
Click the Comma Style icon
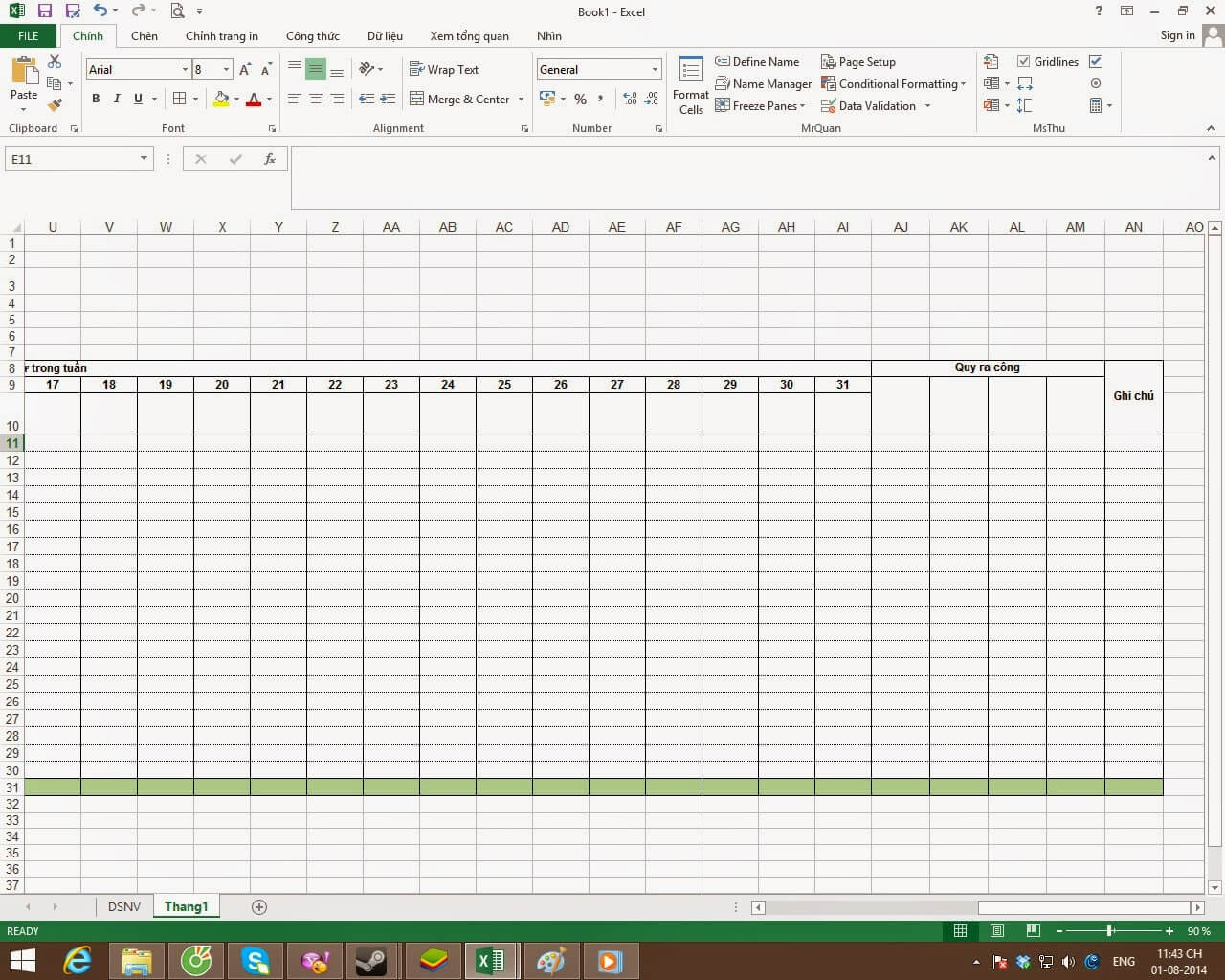(x=600, y=99)
